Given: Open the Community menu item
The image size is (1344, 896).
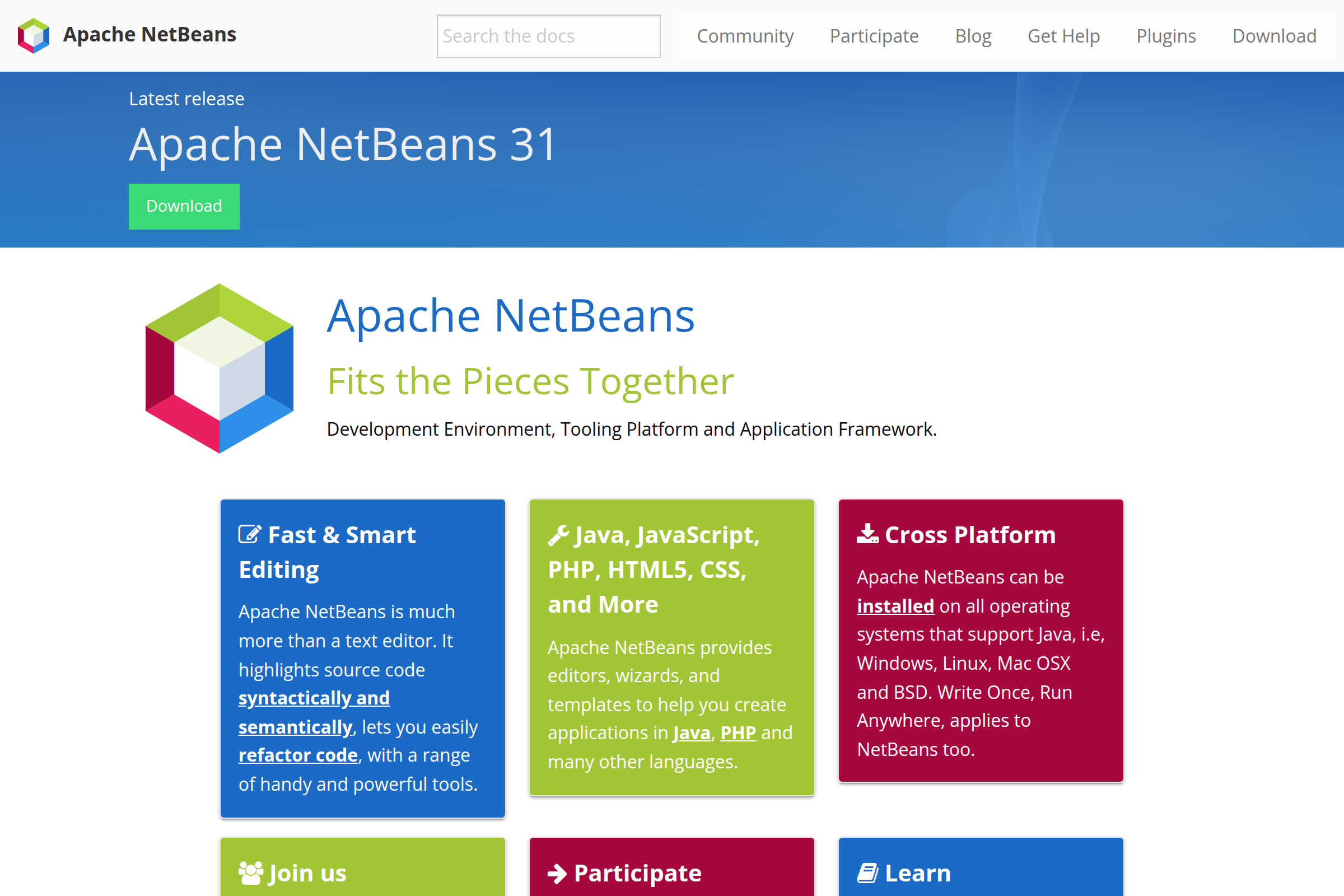Looking at the screenshot, I should pyautogui.click(x=745, y=36).
